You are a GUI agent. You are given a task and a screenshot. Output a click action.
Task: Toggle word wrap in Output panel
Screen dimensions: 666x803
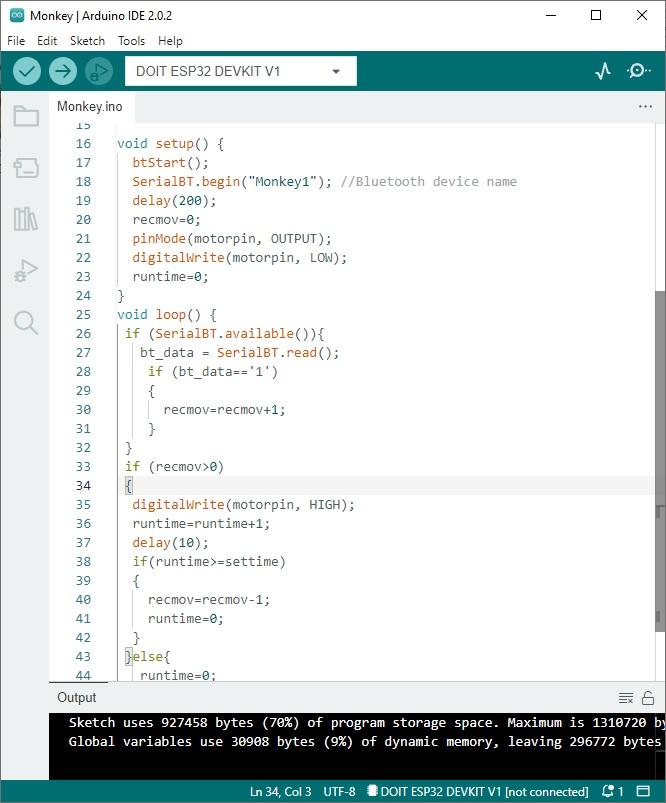[626, 698]
